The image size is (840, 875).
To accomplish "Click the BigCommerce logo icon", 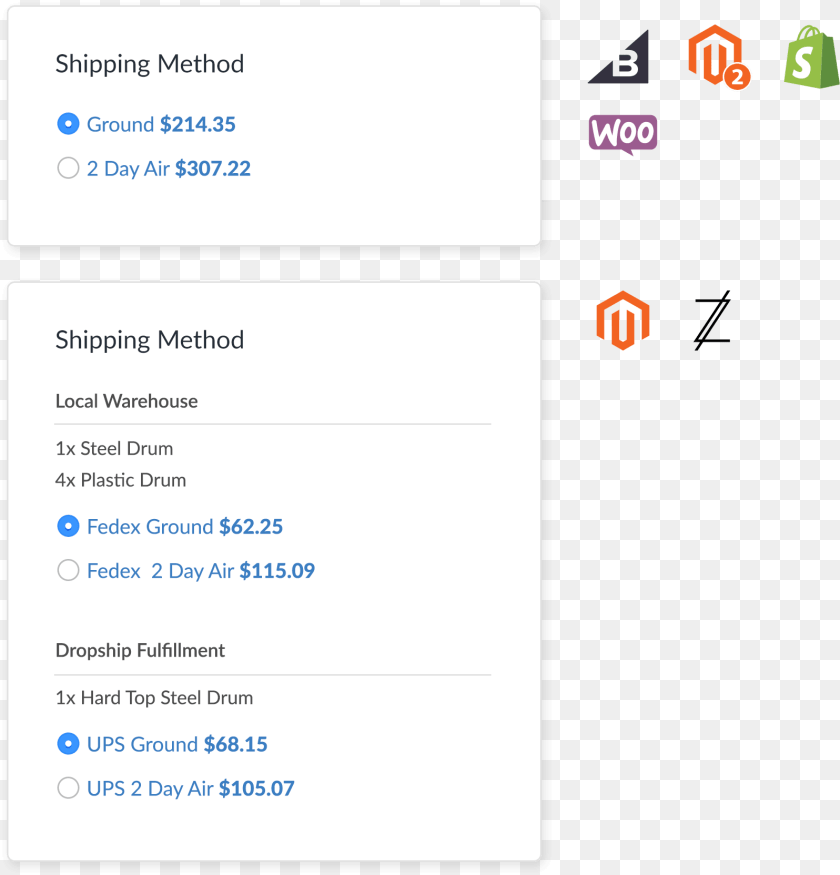I will [x=618, y=57].
